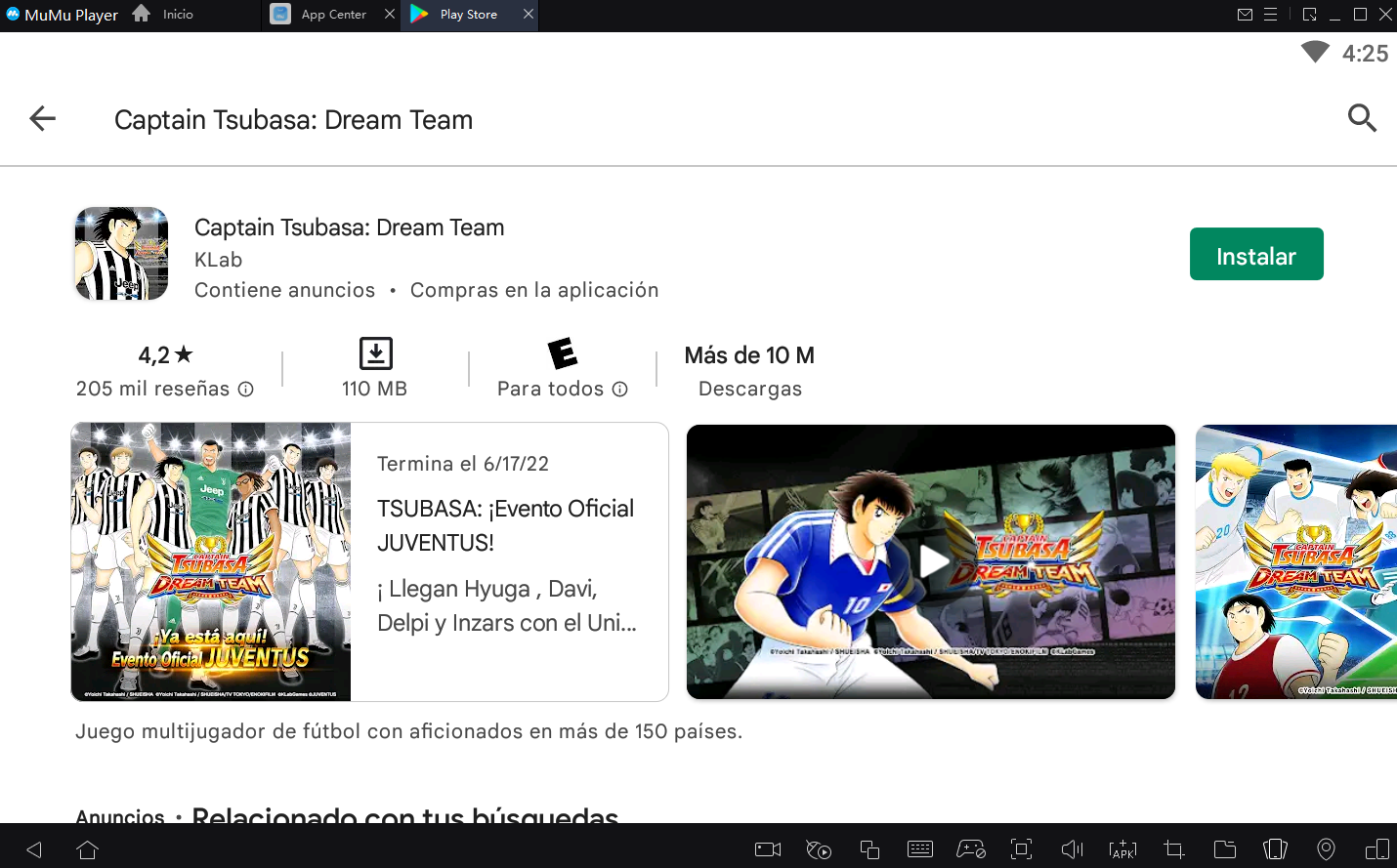This screenshot has width=1397, height=868.
Task: Close the Play Store tab
Action: [x=529, y=15]
